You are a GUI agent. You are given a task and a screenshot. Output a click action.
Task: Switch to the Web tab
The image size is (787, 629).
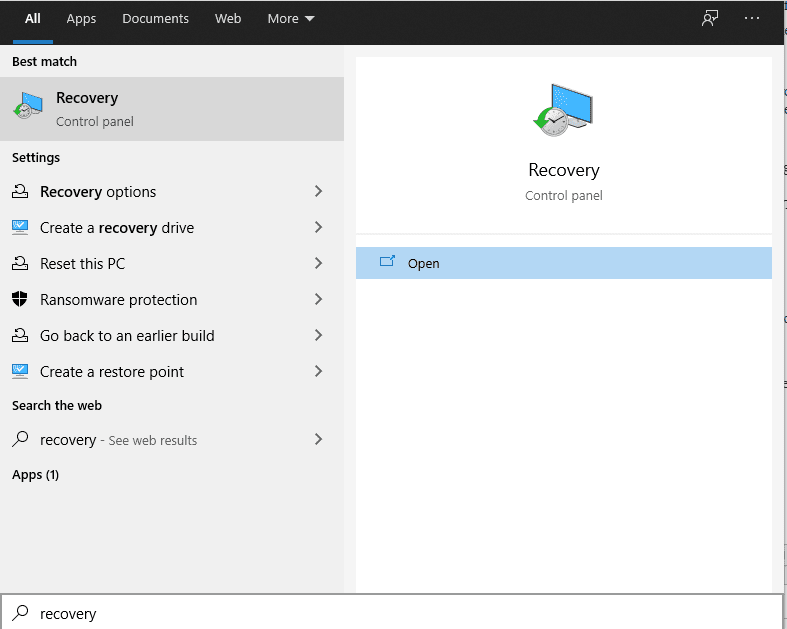click(x=228, y=19)
